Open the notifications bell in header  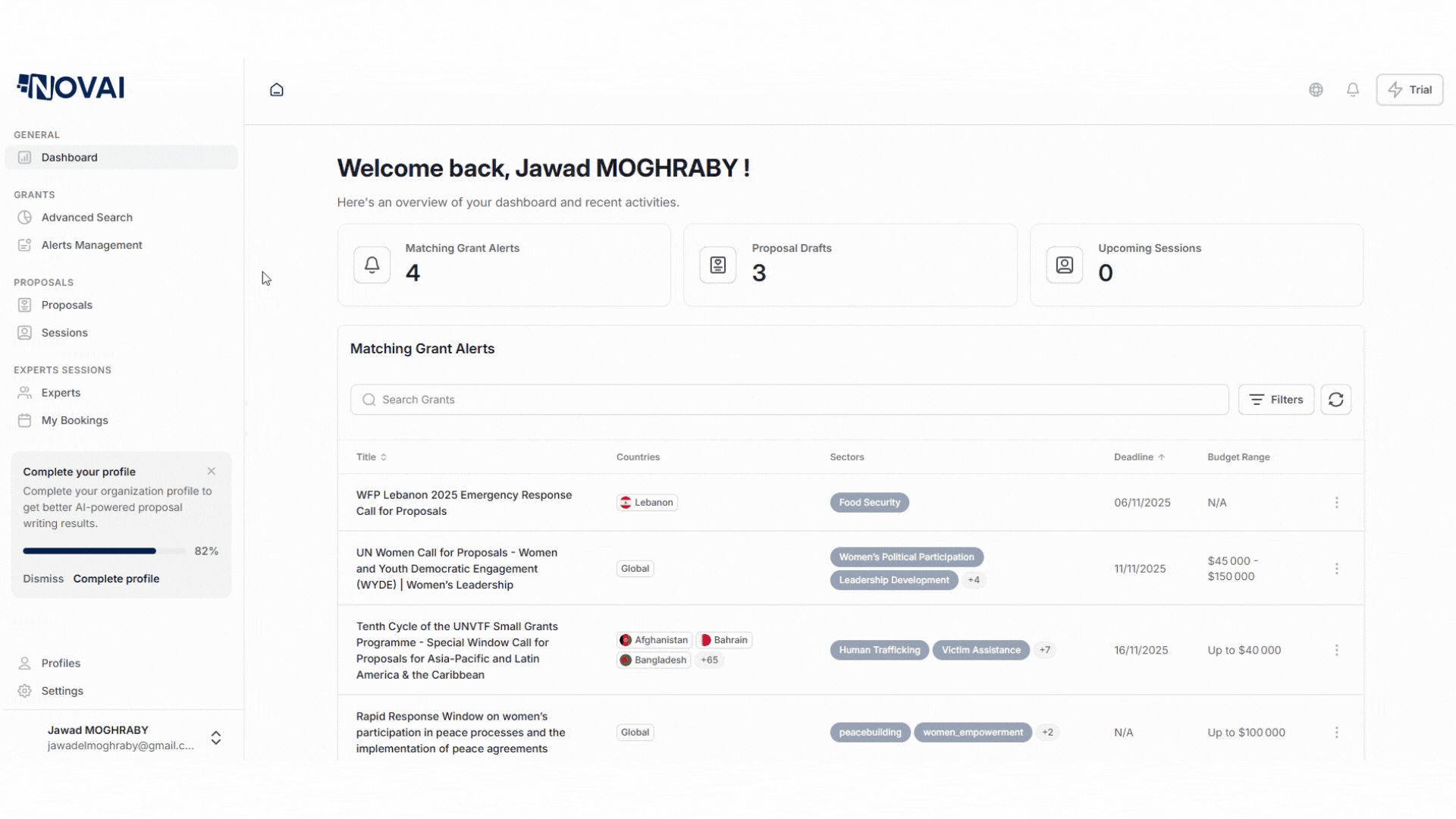(1353, 89)
